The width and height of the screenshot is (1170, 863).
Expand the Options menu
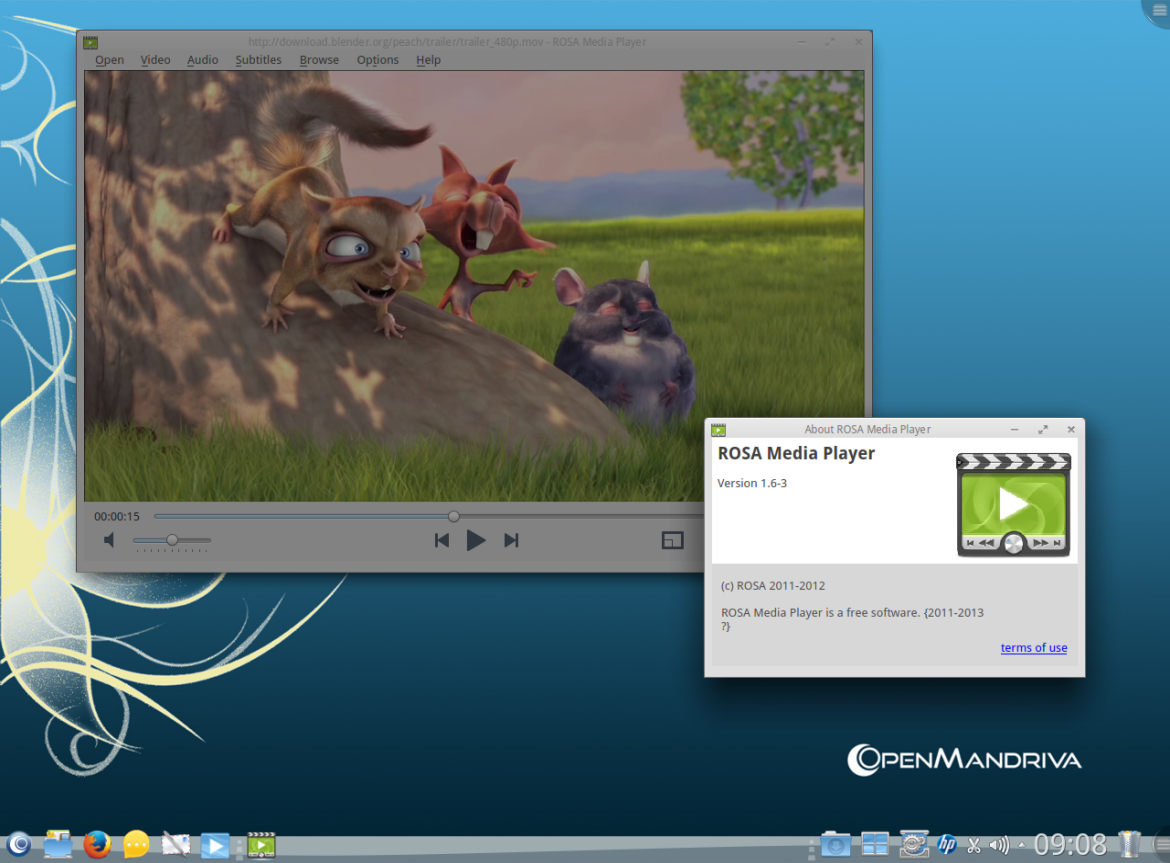(377, 60)
